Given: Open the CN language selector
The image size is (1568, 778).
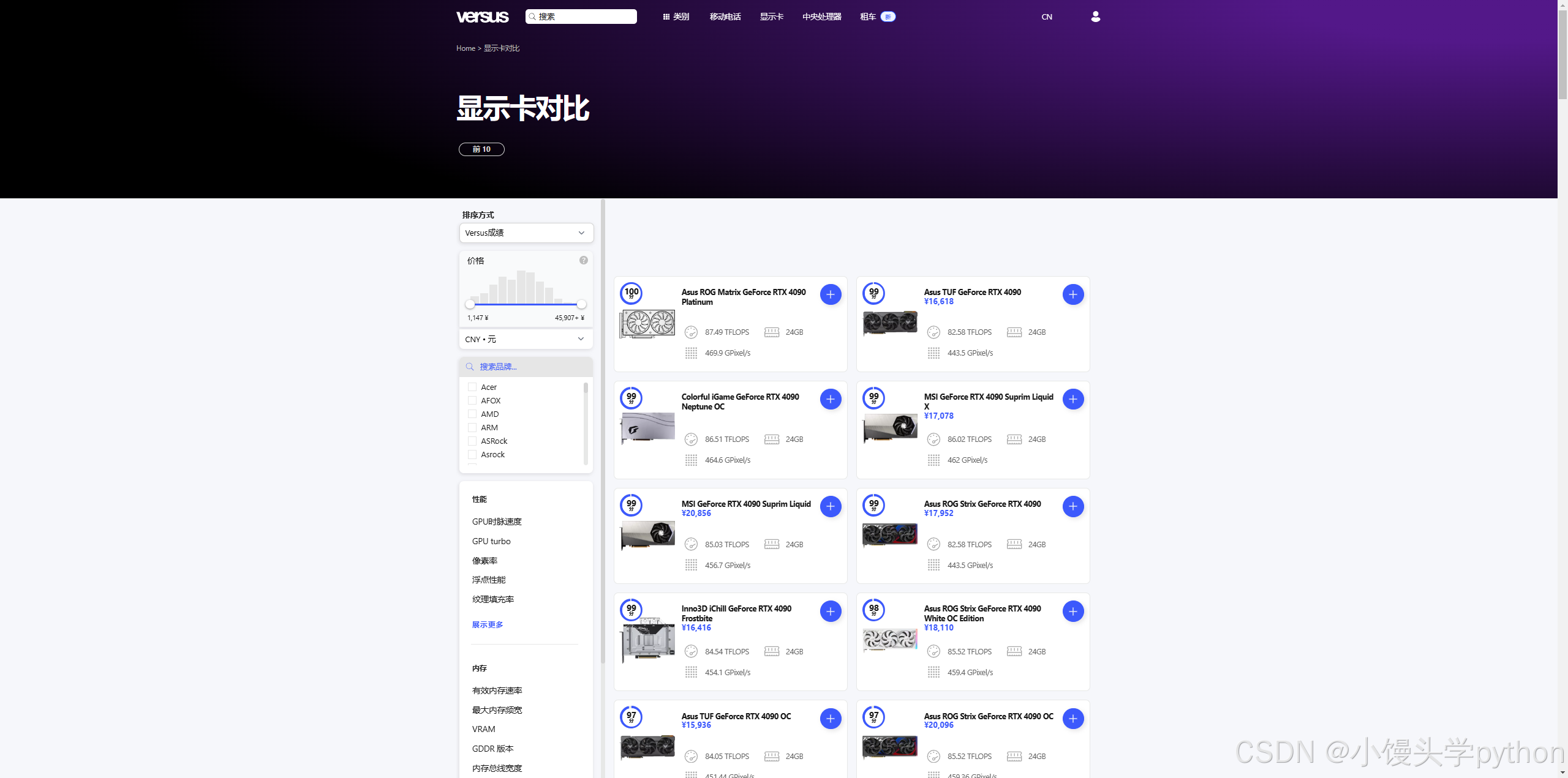Looking at the screenshot, I should [x=1046, y=17].
